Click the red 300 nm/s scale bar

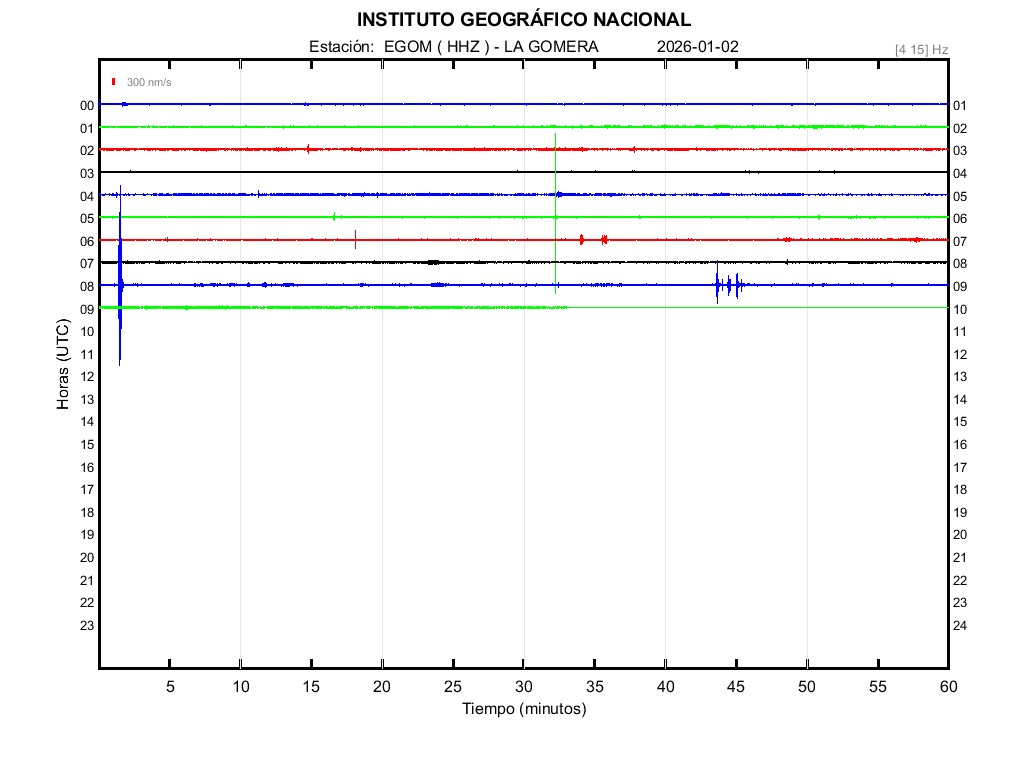[x=114, y=82]
